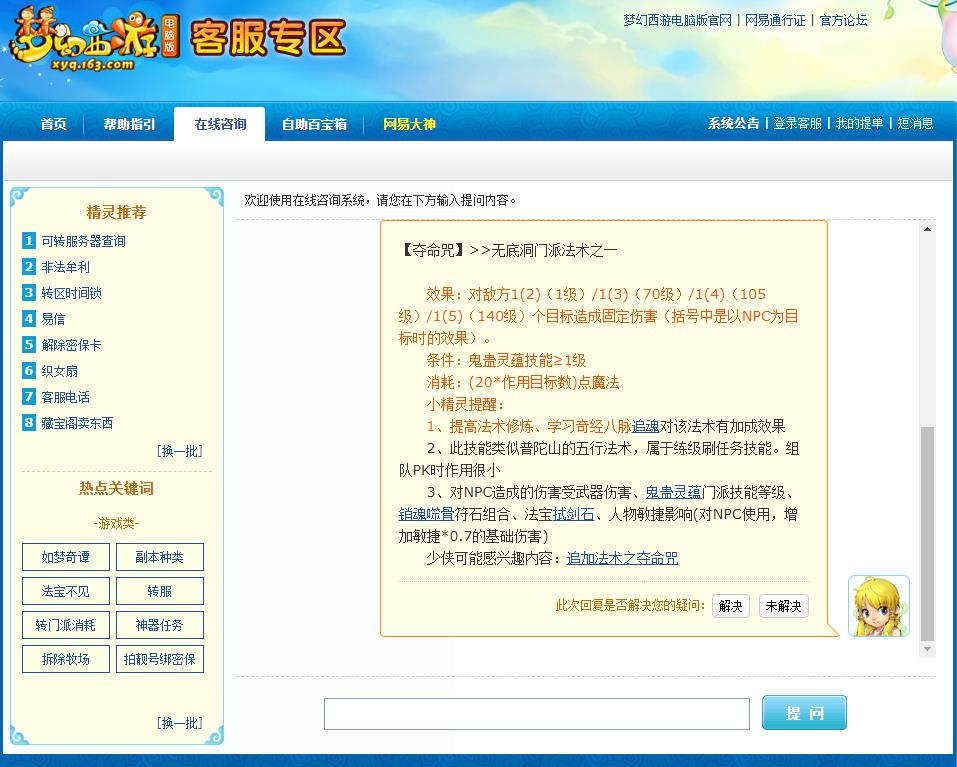Click 登录客服 link

tap(797, 123)
